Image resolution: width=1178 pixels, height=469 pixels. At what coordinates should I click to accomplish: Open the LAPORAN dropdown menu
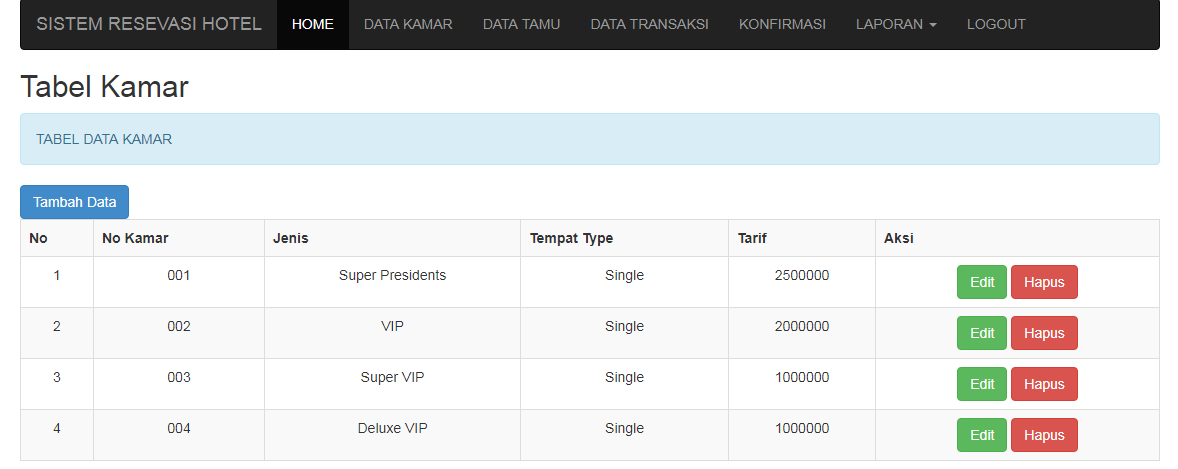895,24
